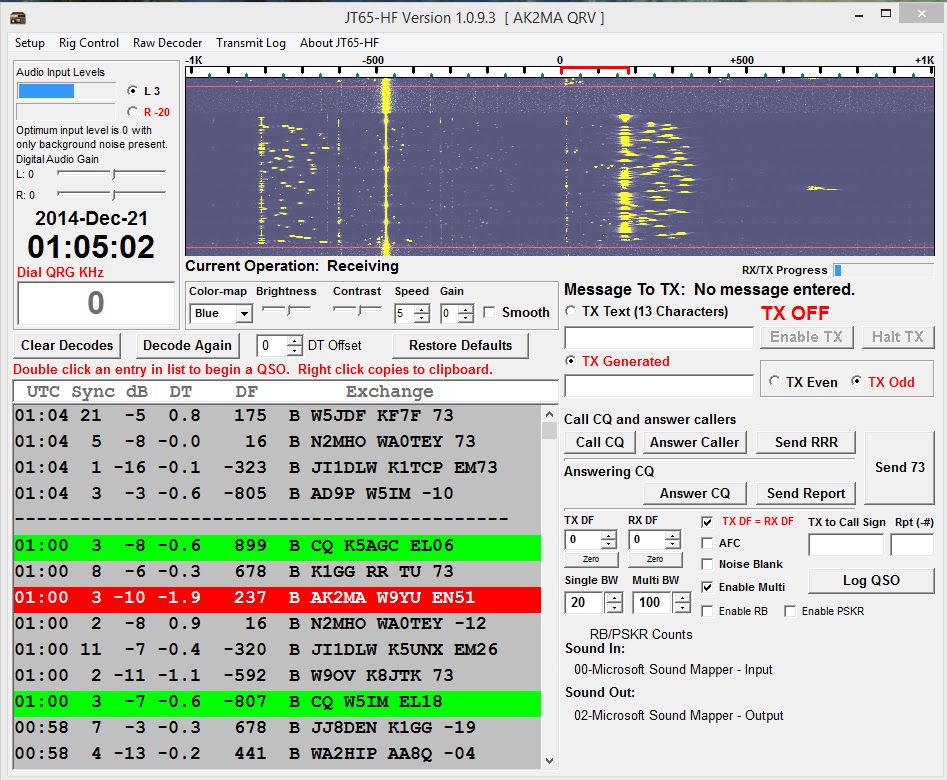Viewport: 947px width, 780px height.
Task: Click the Decode Again button
Action: (187, 346)
